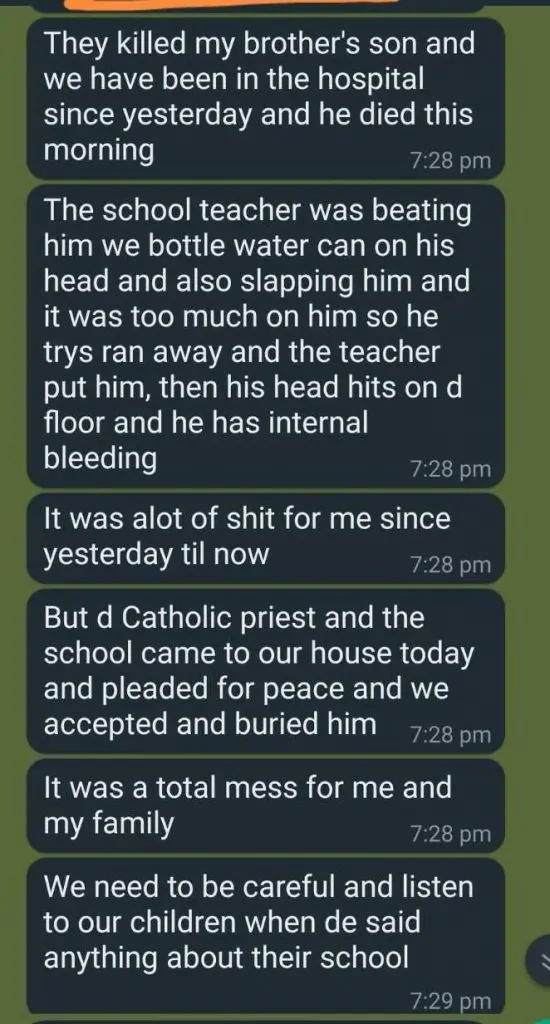Tap the "It was alot of shit" message
The image size is (550, 1024).
pos(266,538)
